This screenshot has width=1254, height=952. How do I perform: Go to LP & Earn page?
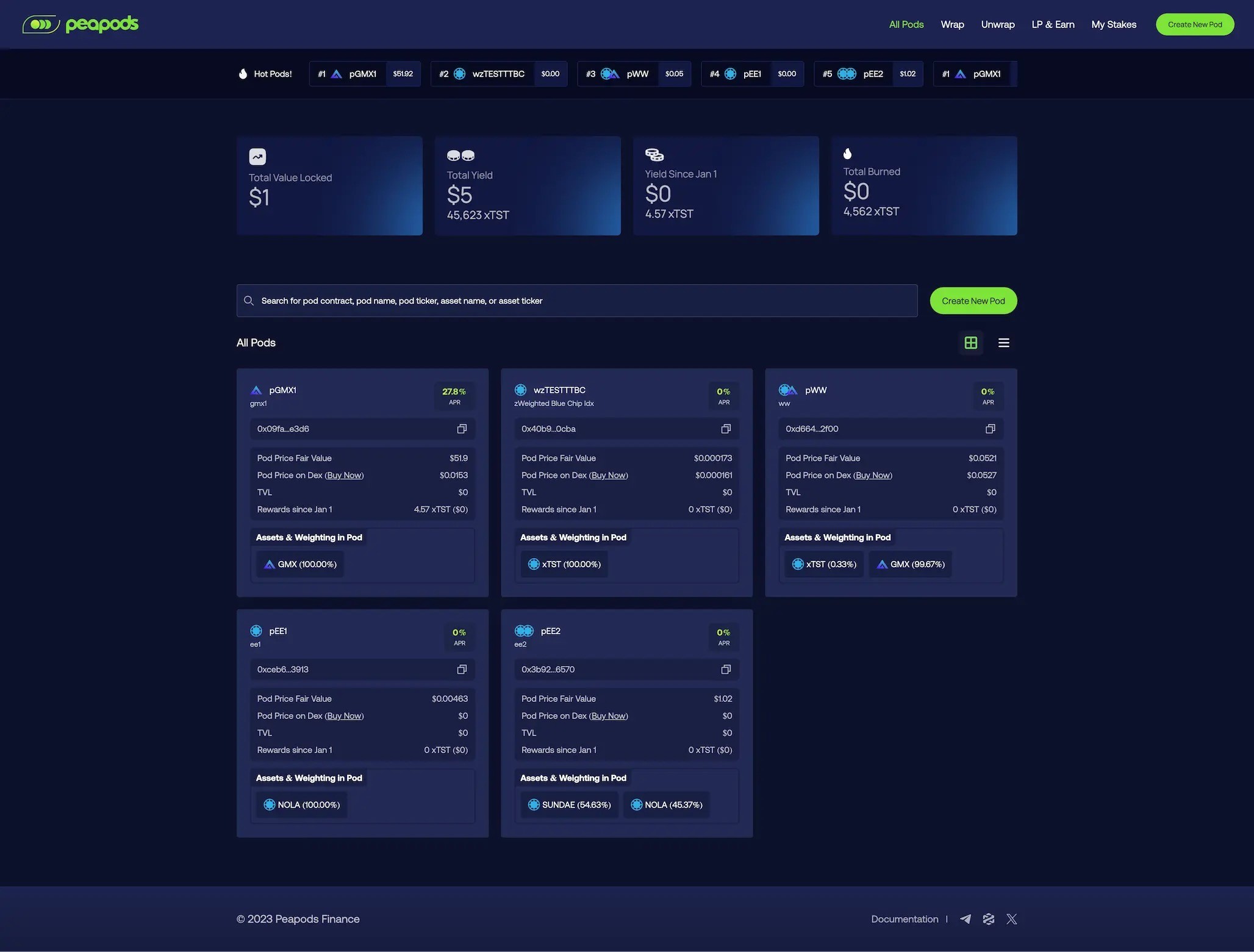coord(1053,24)
